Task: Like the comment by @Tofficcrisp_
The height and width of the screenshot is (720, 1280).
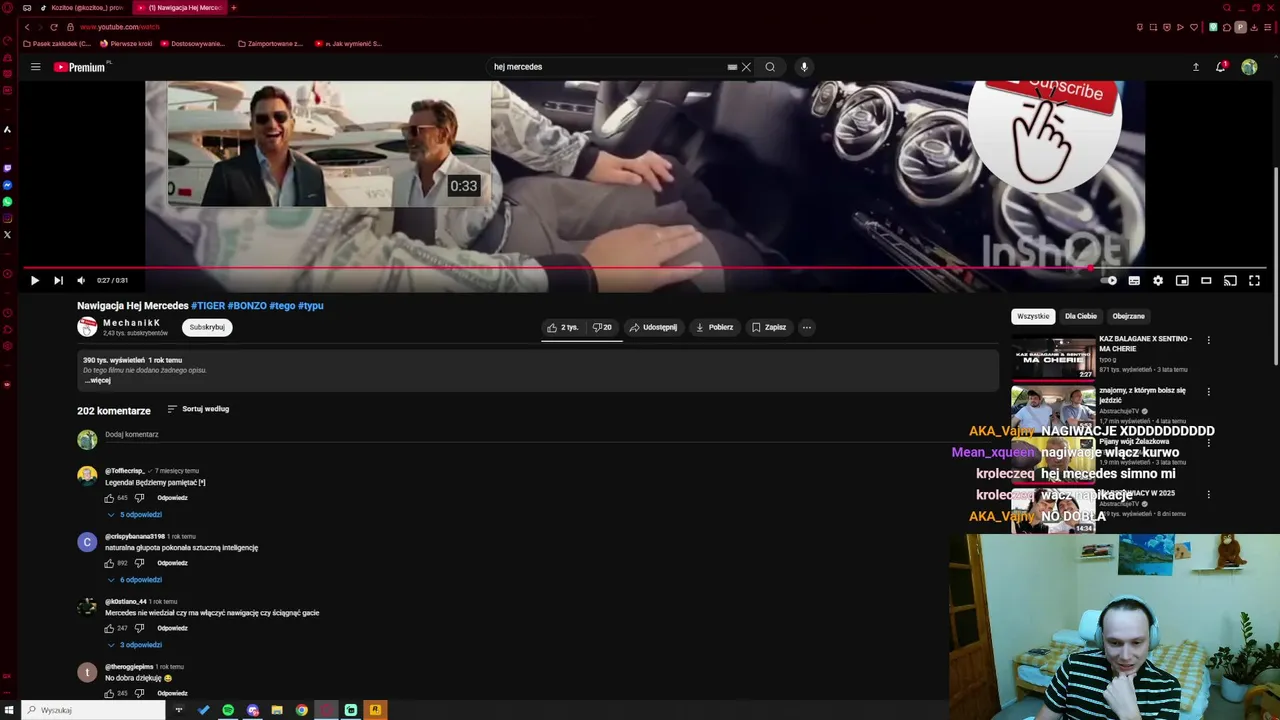Action: 110,498
